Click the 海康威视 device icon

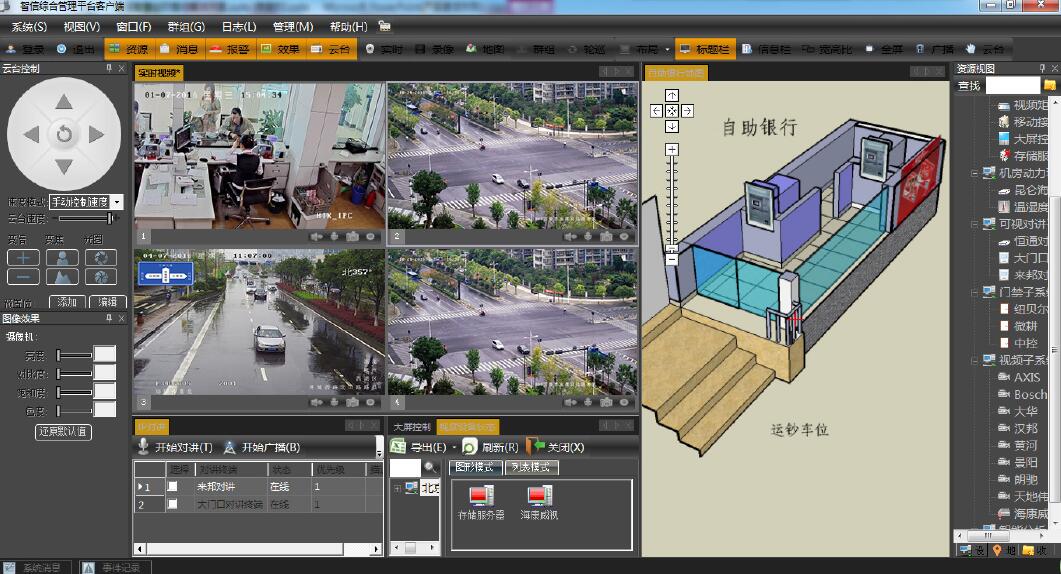point(540,497)
